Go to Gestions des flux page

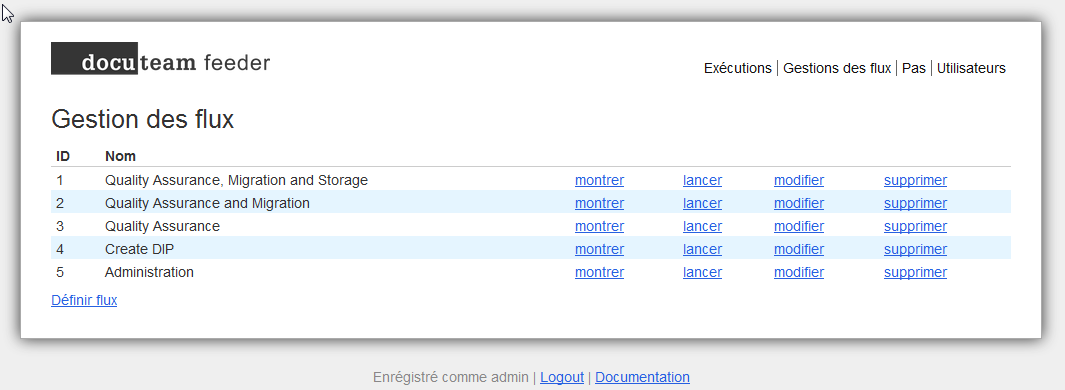click(x=837, y=68)
